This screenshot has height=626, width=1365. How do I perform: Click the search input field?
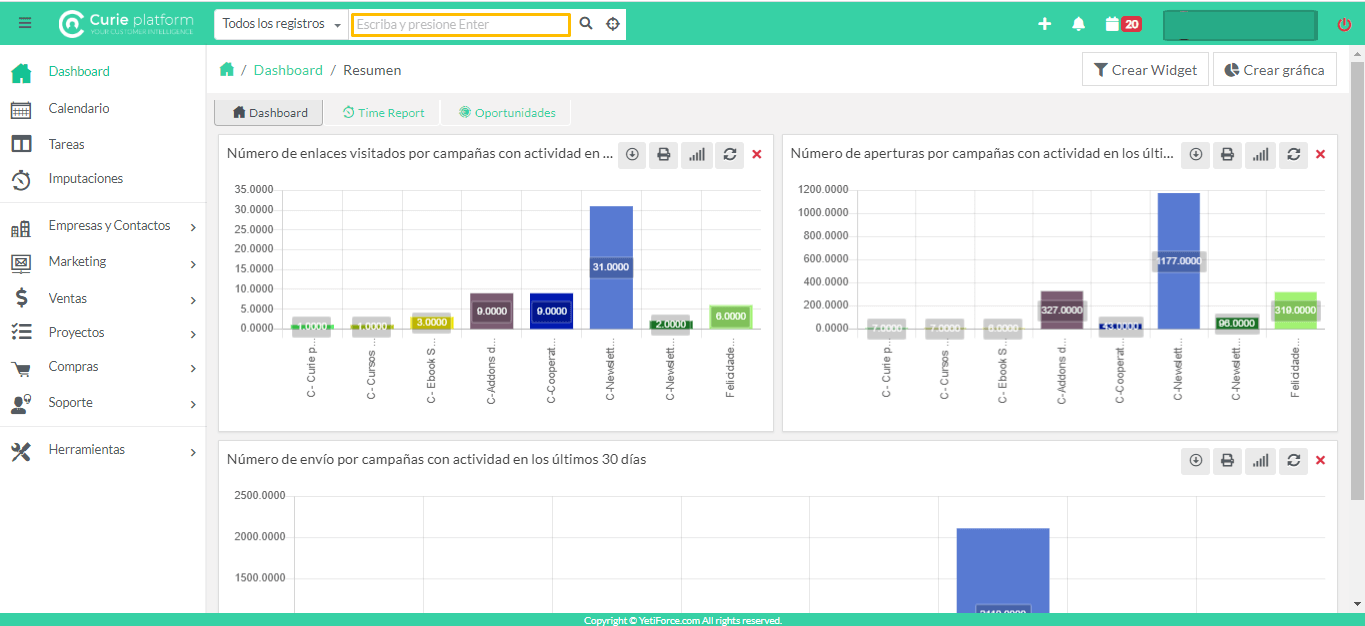click(460, 24)
